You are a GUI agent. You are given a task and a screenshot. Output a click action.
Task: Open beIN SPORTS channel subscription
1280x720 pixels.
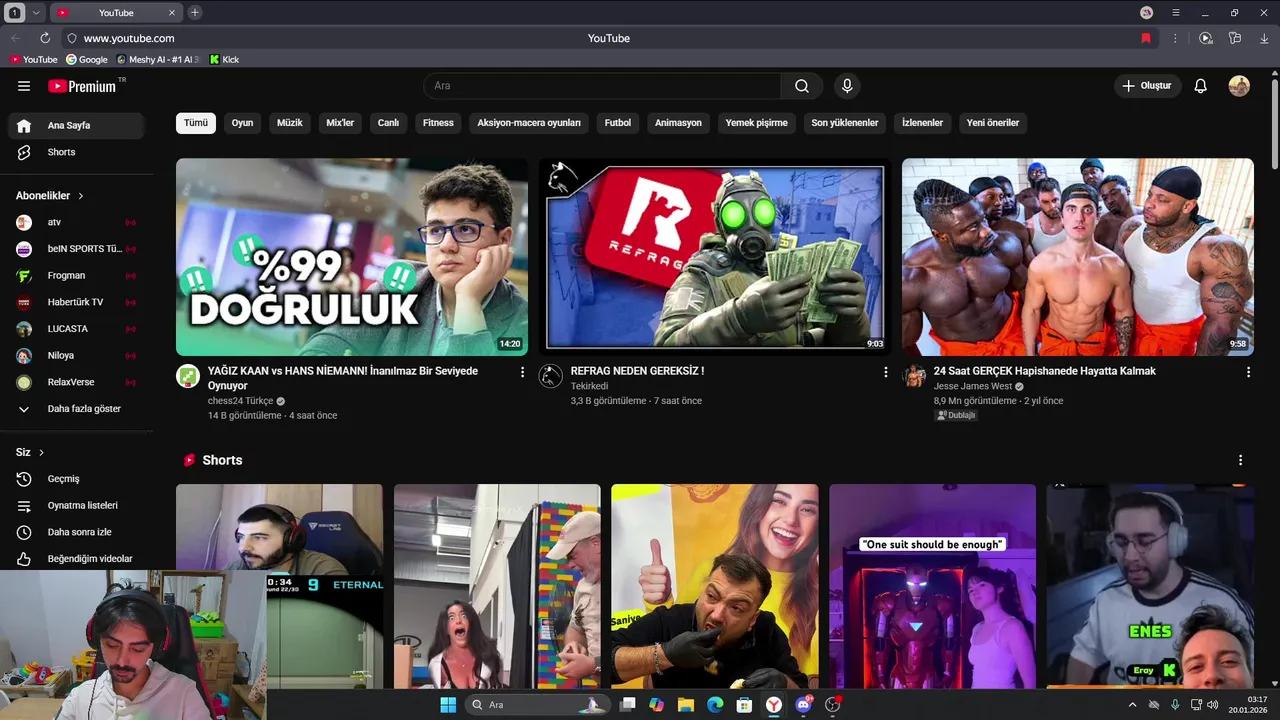[x=78, y=249]
